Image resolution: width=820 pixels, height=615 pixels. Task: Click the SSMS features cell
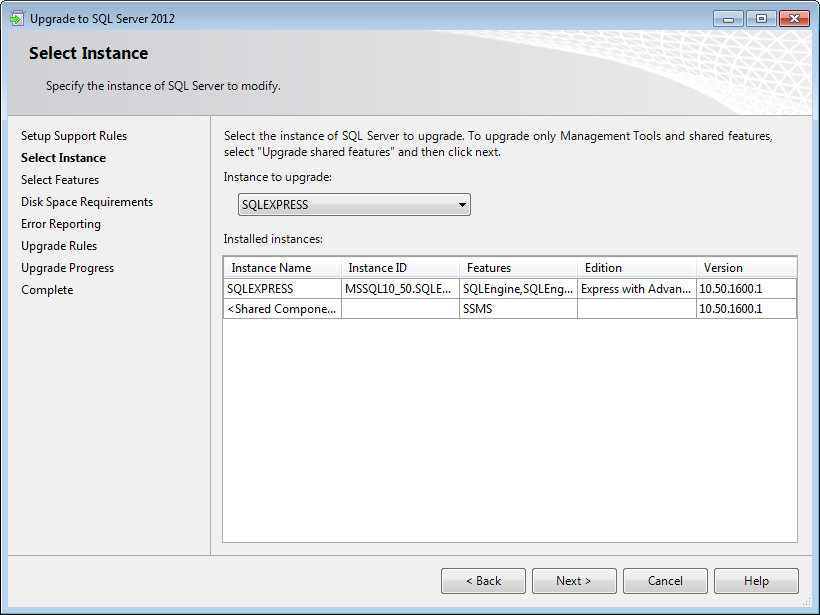[x=518, y=309]
